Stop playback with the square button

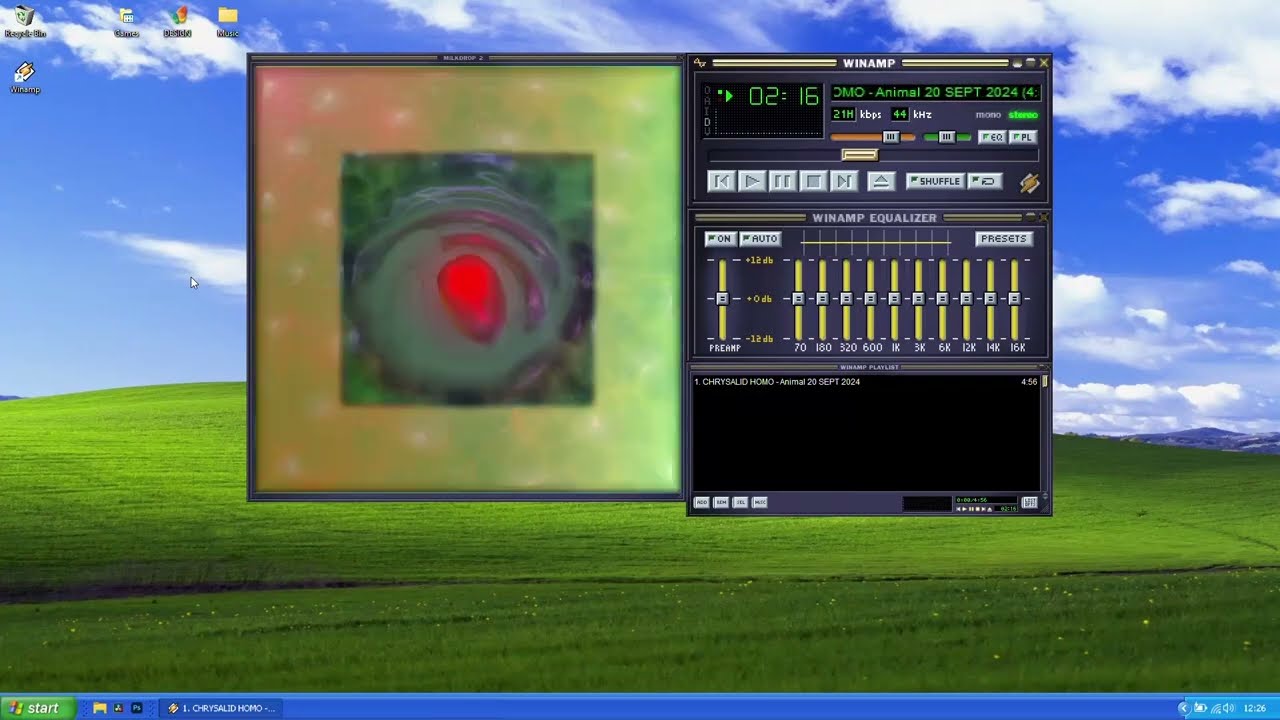[x=814, y=181]
